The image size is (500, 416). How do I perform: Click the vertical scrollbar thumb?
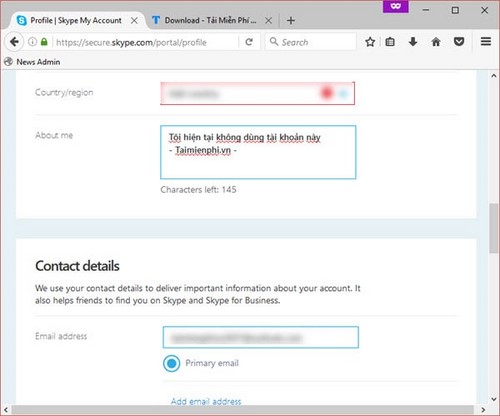click(494, 228)
